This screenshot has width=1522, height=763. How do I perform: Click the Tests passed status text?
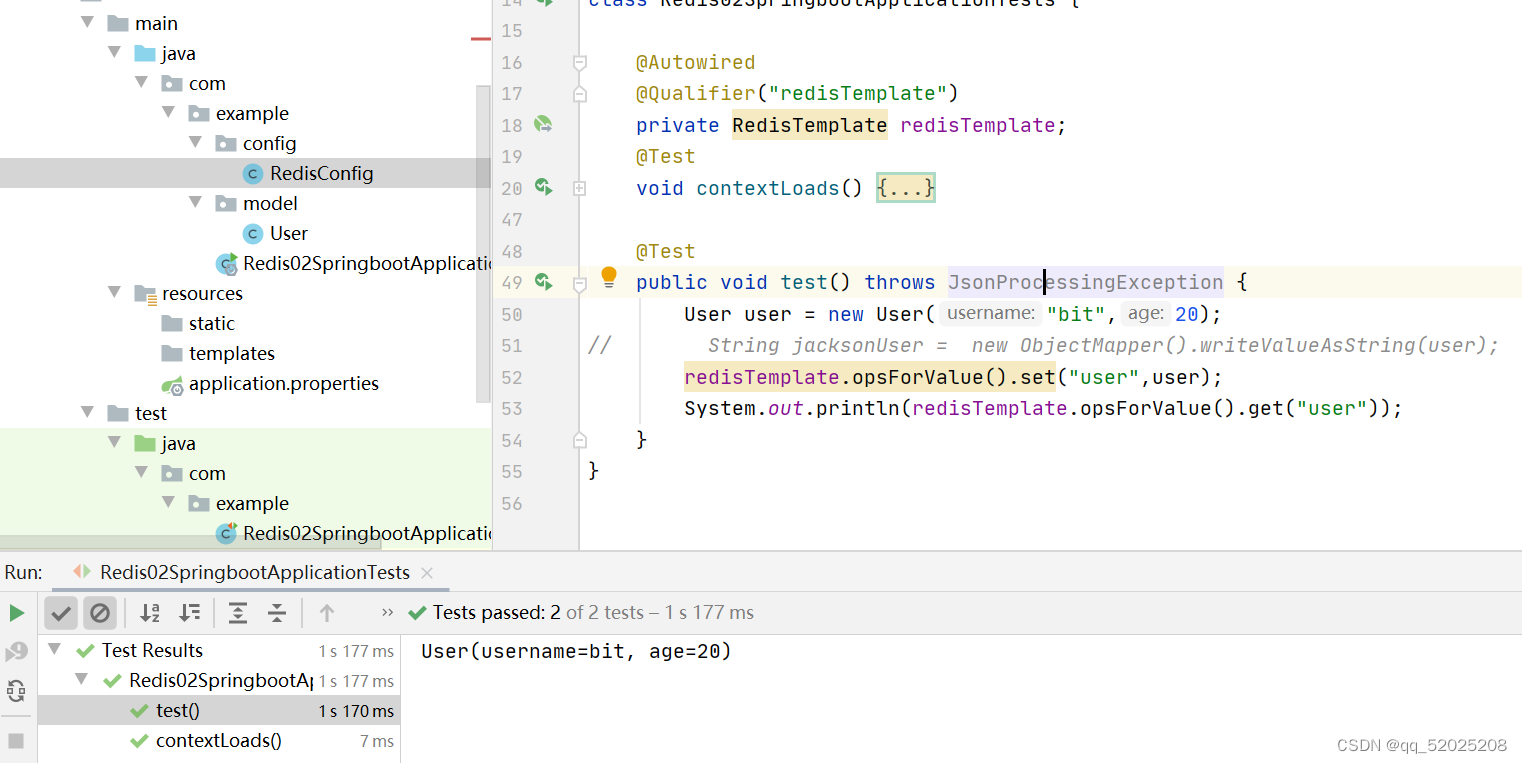(593, 612)
